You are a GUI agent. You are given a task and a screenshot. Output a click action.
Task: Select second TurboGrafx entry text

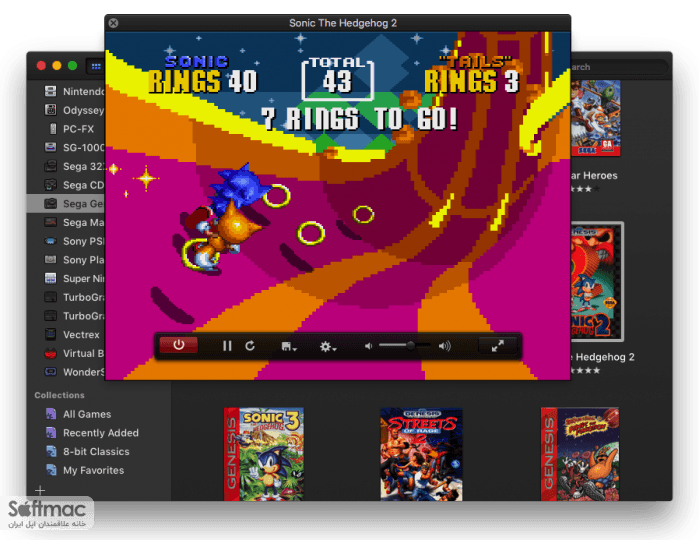pos(83,316)
